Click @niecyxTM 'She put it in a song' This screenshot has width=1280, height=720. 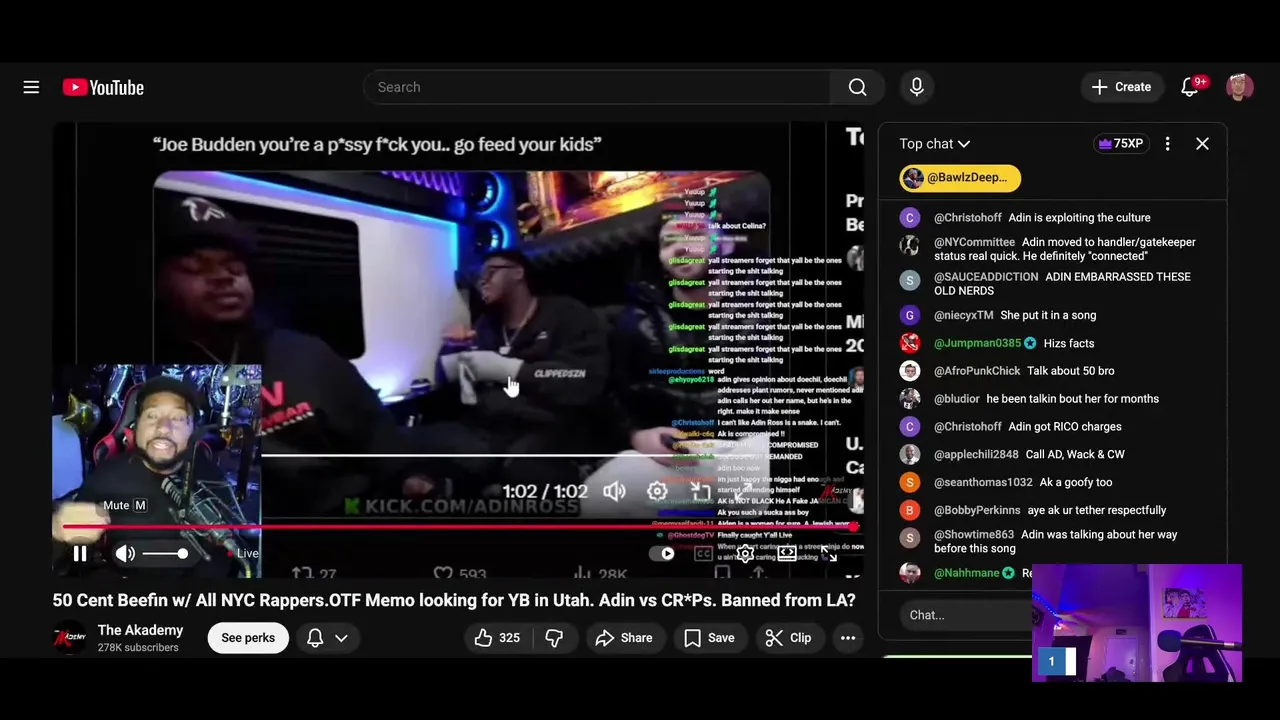[x=1048, y=315]
